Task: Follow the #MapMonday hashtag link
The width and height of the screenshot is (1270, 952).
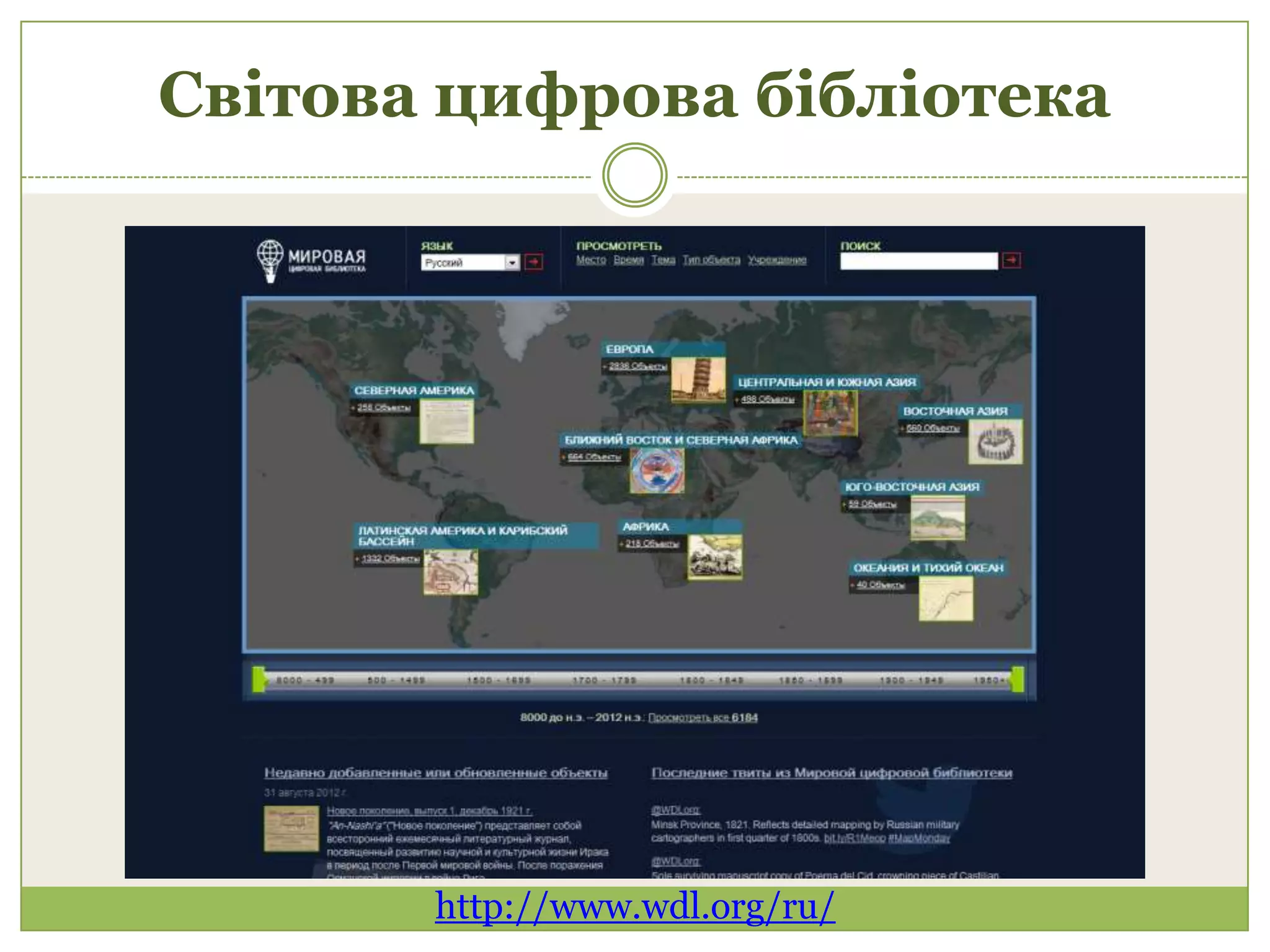Action: (x=919, y=839)
